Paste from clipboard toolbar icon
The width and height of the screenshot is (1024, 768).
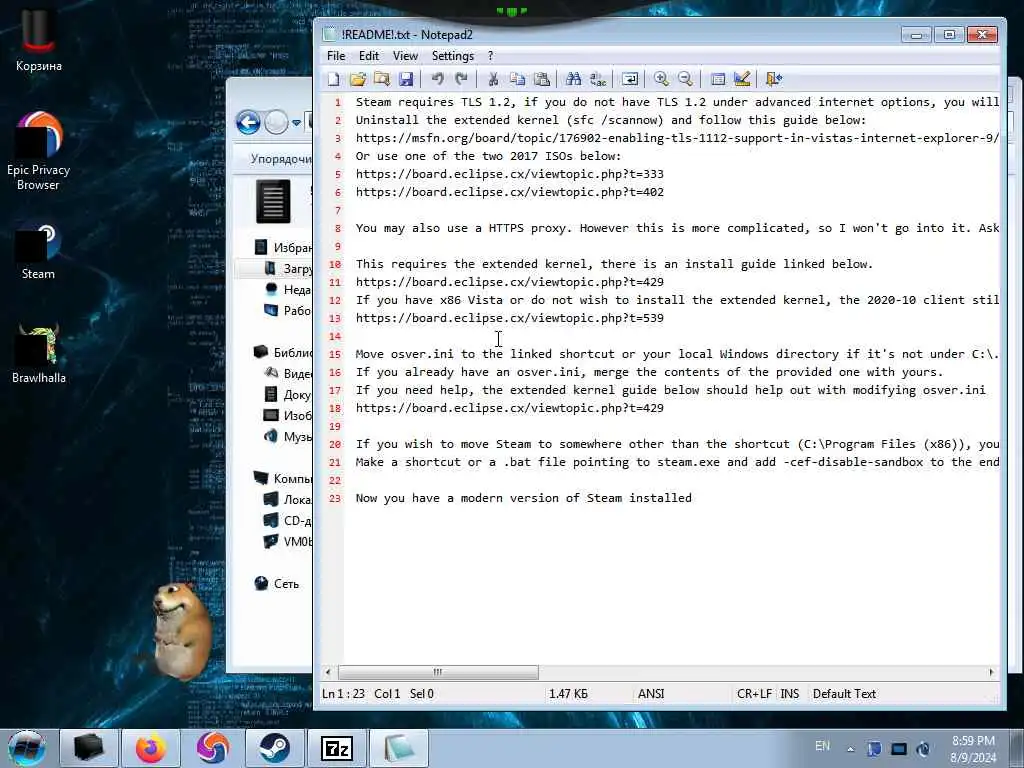541,79
